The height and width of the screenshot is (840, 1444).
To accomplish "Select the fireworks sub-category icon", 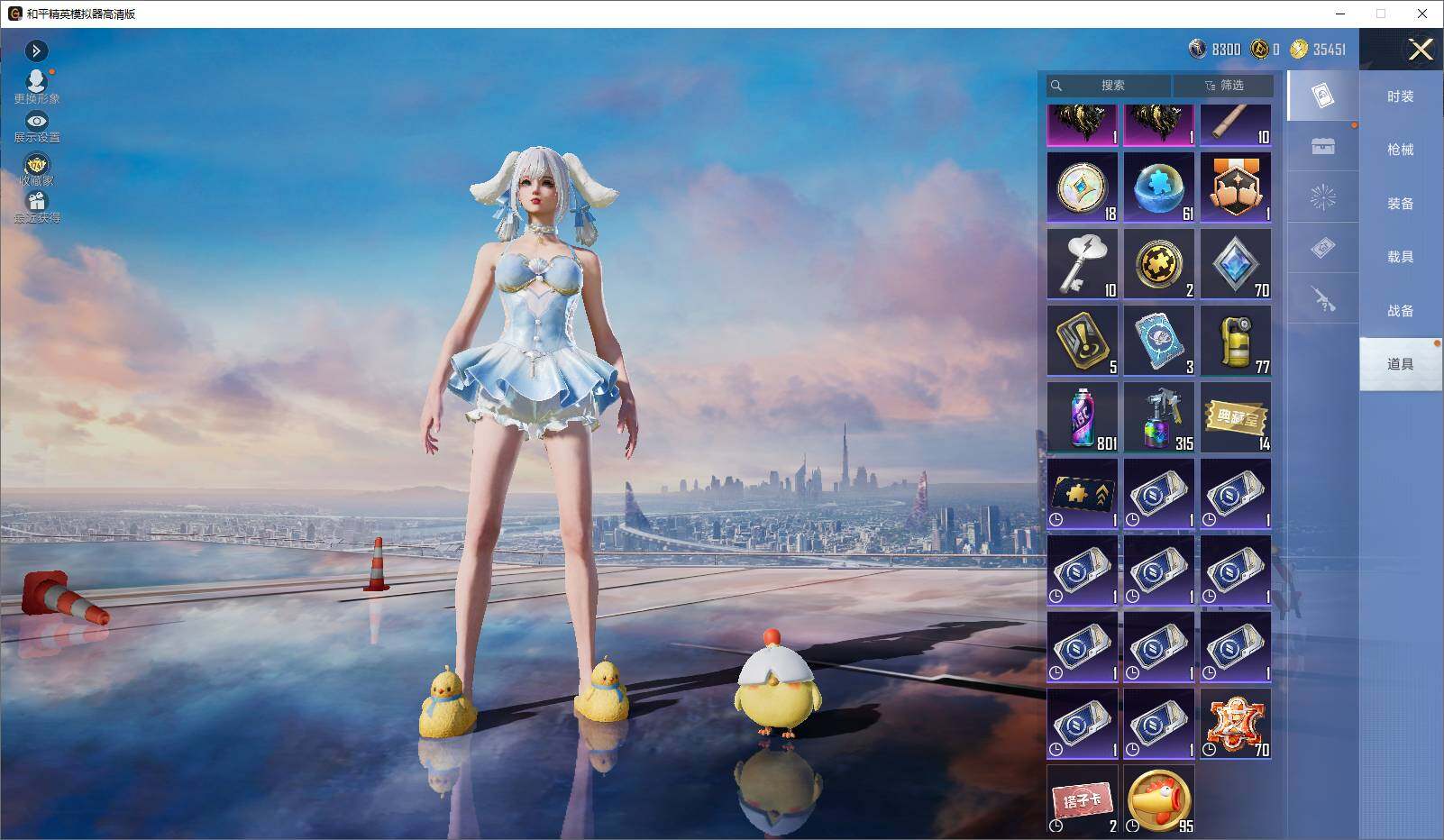I will coord(1322,197).
